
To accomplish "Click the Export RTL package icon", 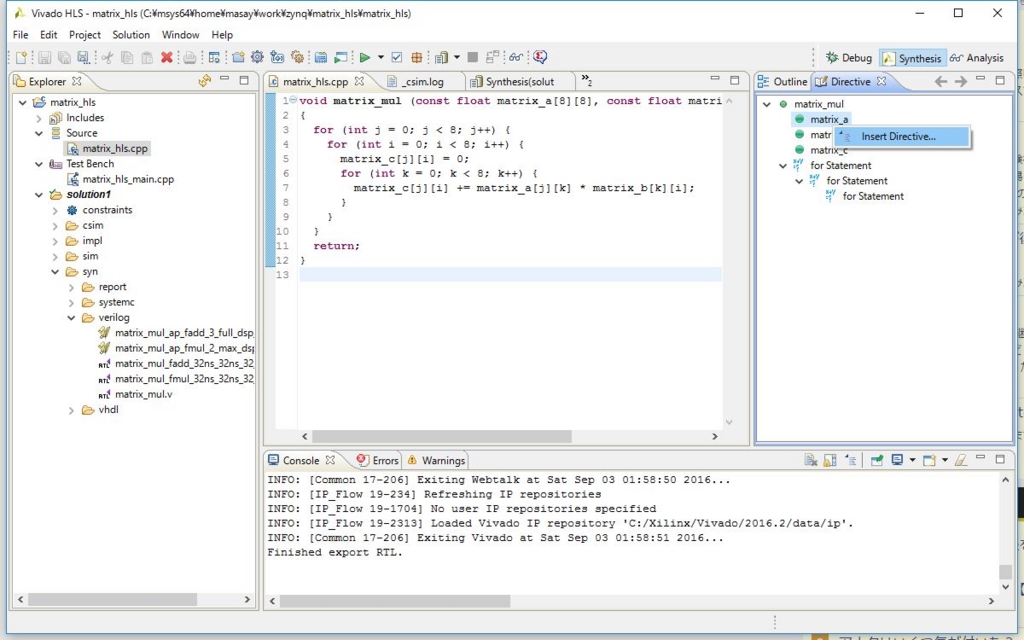I will [417, 58].
